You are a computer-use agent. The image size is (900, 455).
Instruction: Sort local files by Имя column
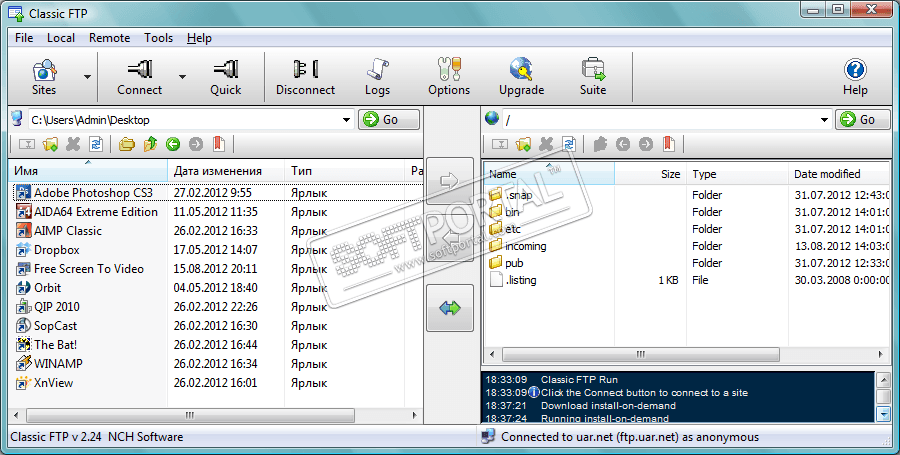click(88, 170)
